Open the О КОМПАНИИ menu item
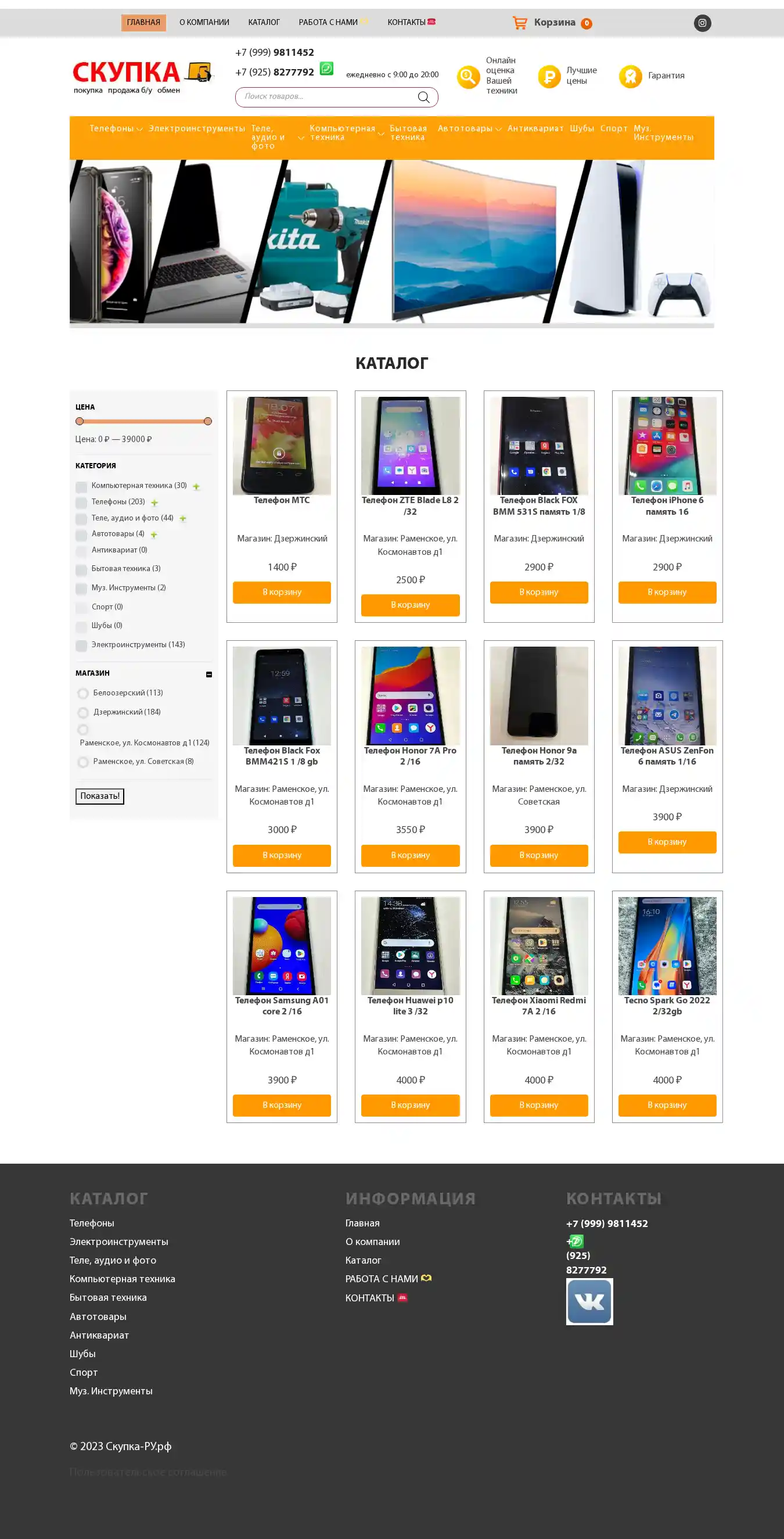 204,23
